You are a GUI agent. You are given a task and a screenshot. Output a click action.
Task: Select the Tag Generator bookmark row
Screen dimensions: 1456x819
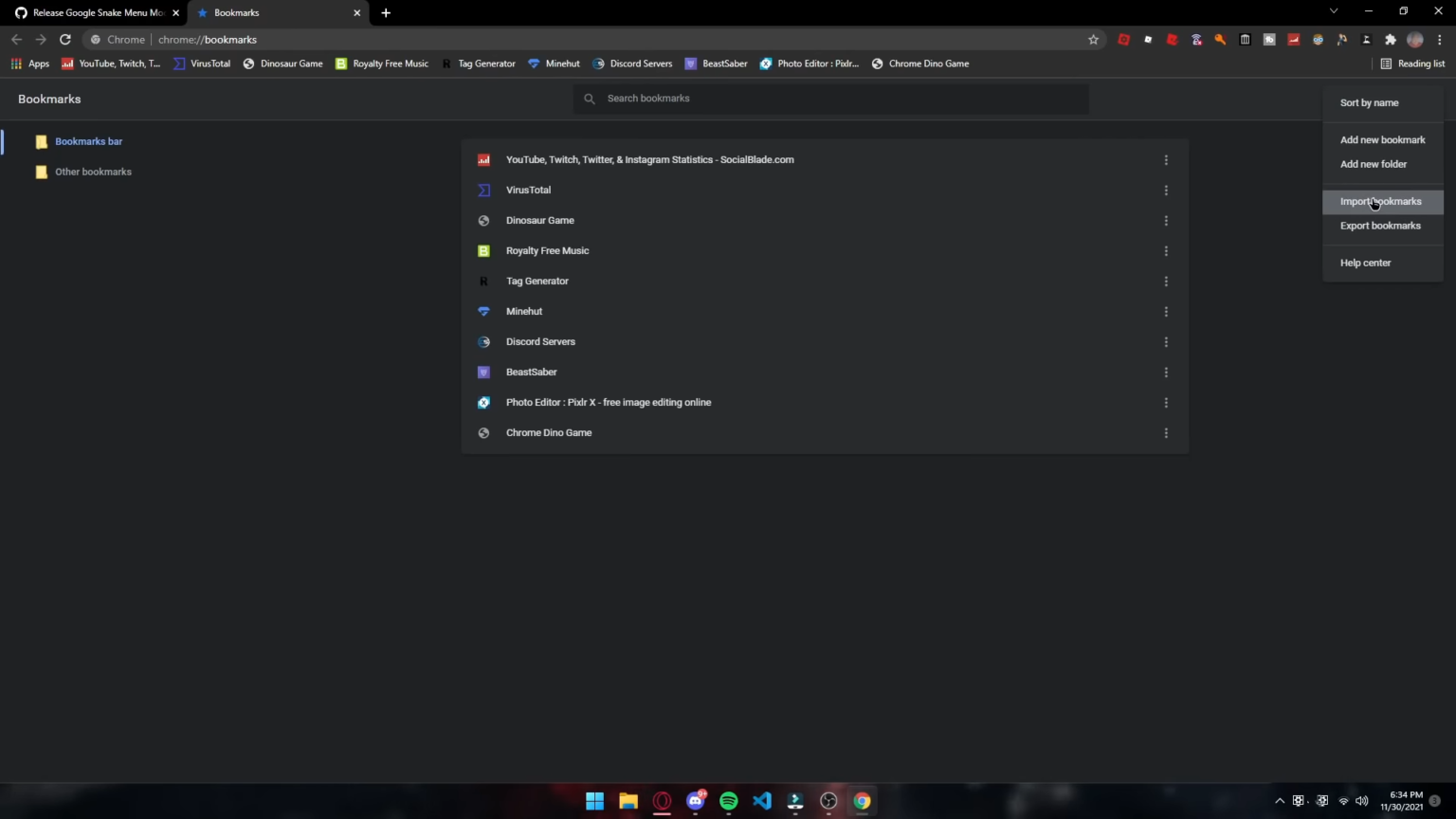click(825, 282)
